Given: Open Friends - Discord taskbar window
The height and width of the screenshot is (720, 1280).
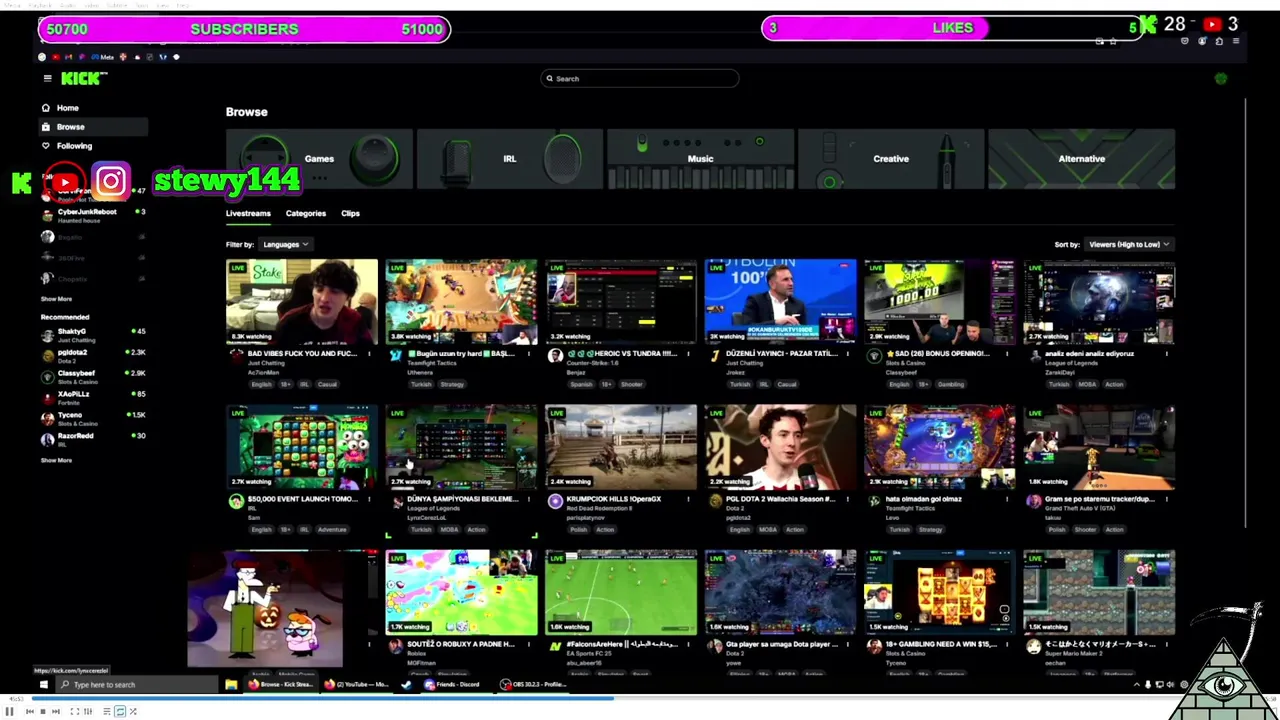Looking at the screenshot, I should [x=455, y=685].
